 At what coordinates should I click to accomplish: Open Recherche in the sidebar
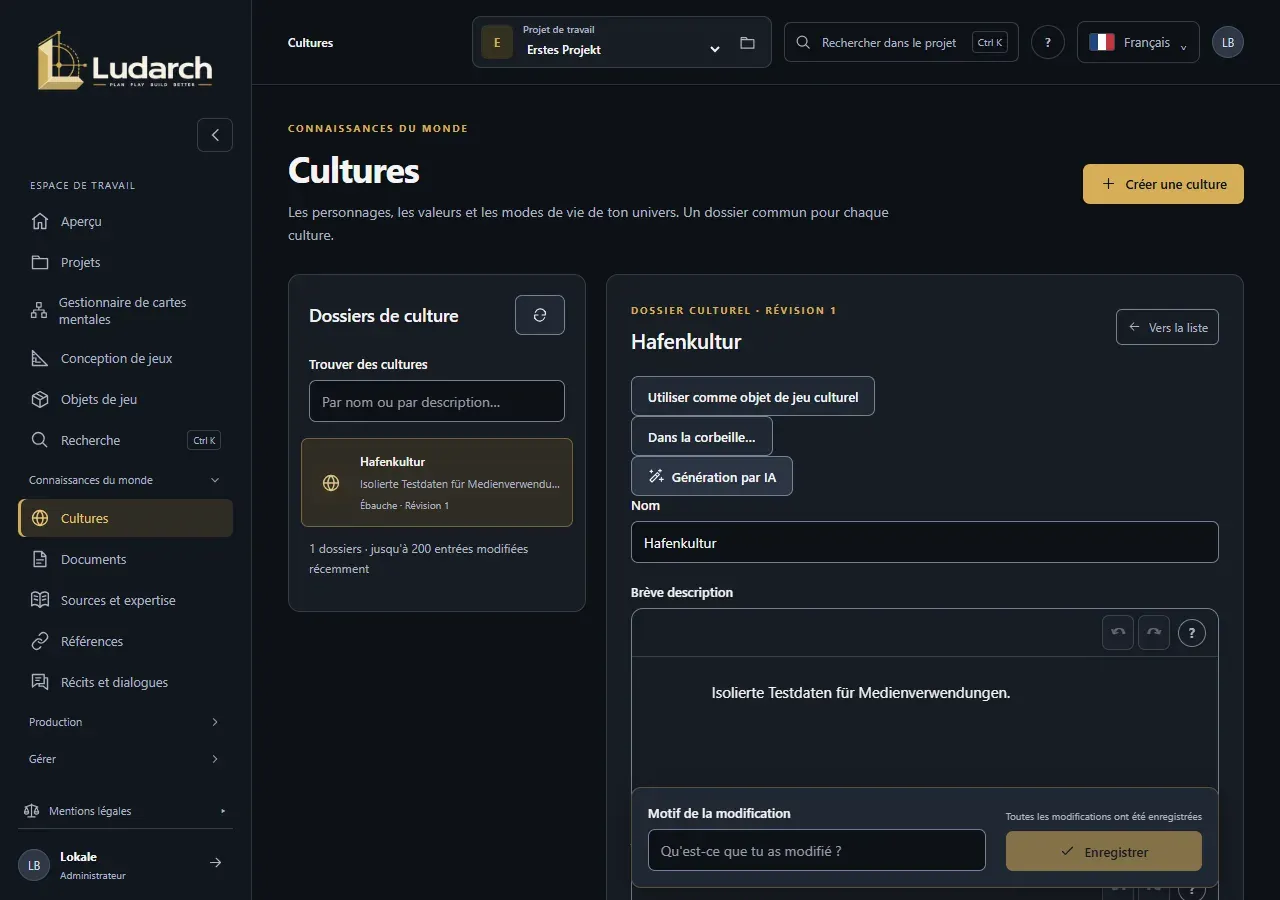[125, 440]
